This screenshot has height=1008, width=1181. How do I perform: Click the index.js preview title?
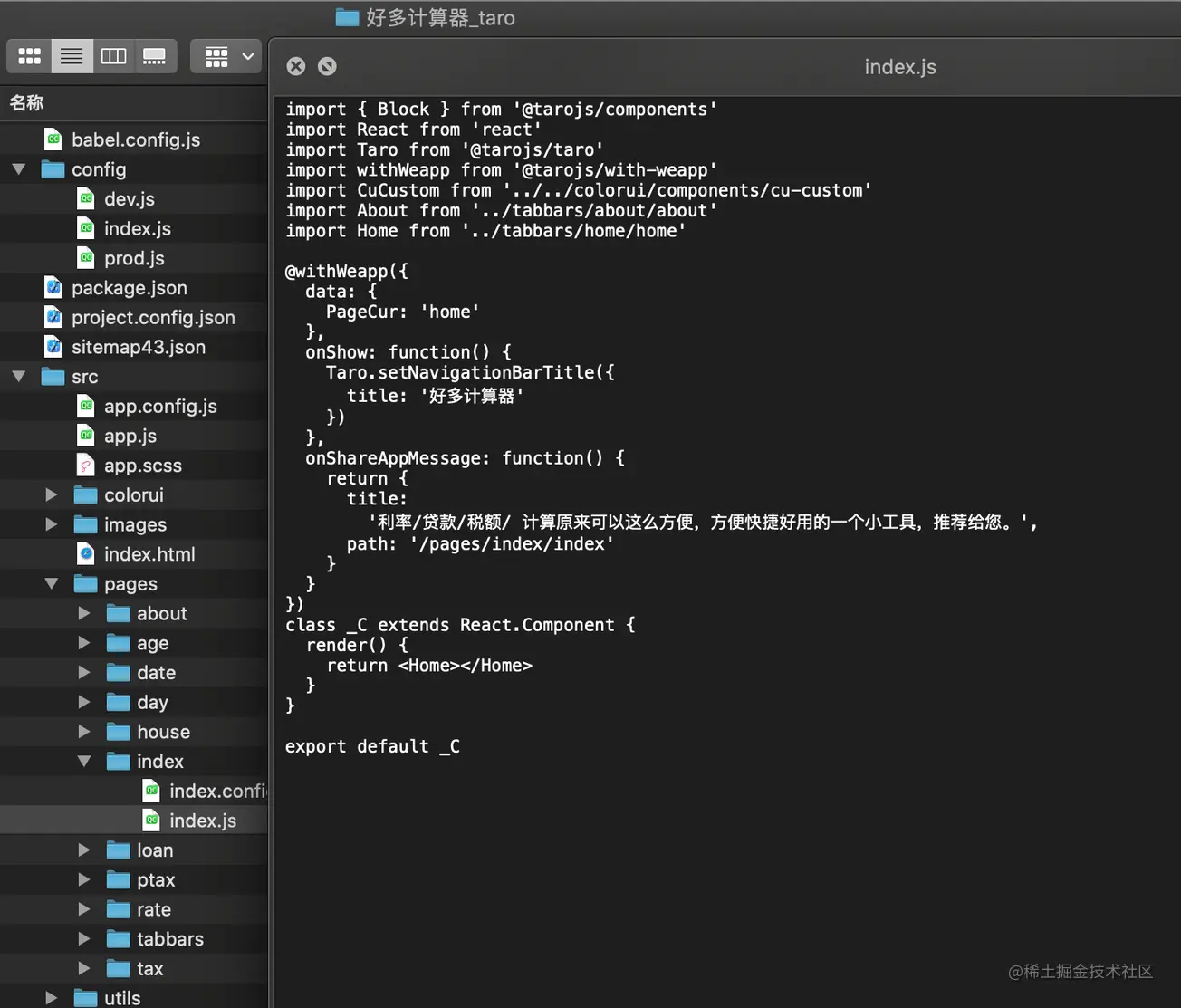coord(900,67)
